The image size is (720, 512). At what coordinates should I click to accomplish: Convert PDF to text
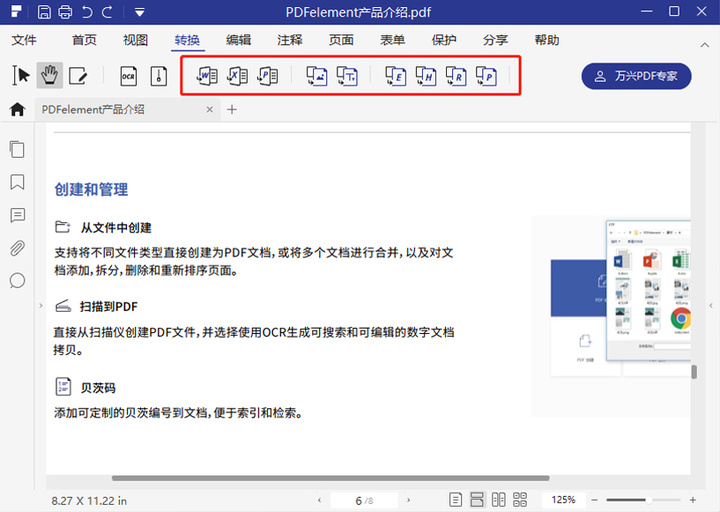click(x=347, y=76)
